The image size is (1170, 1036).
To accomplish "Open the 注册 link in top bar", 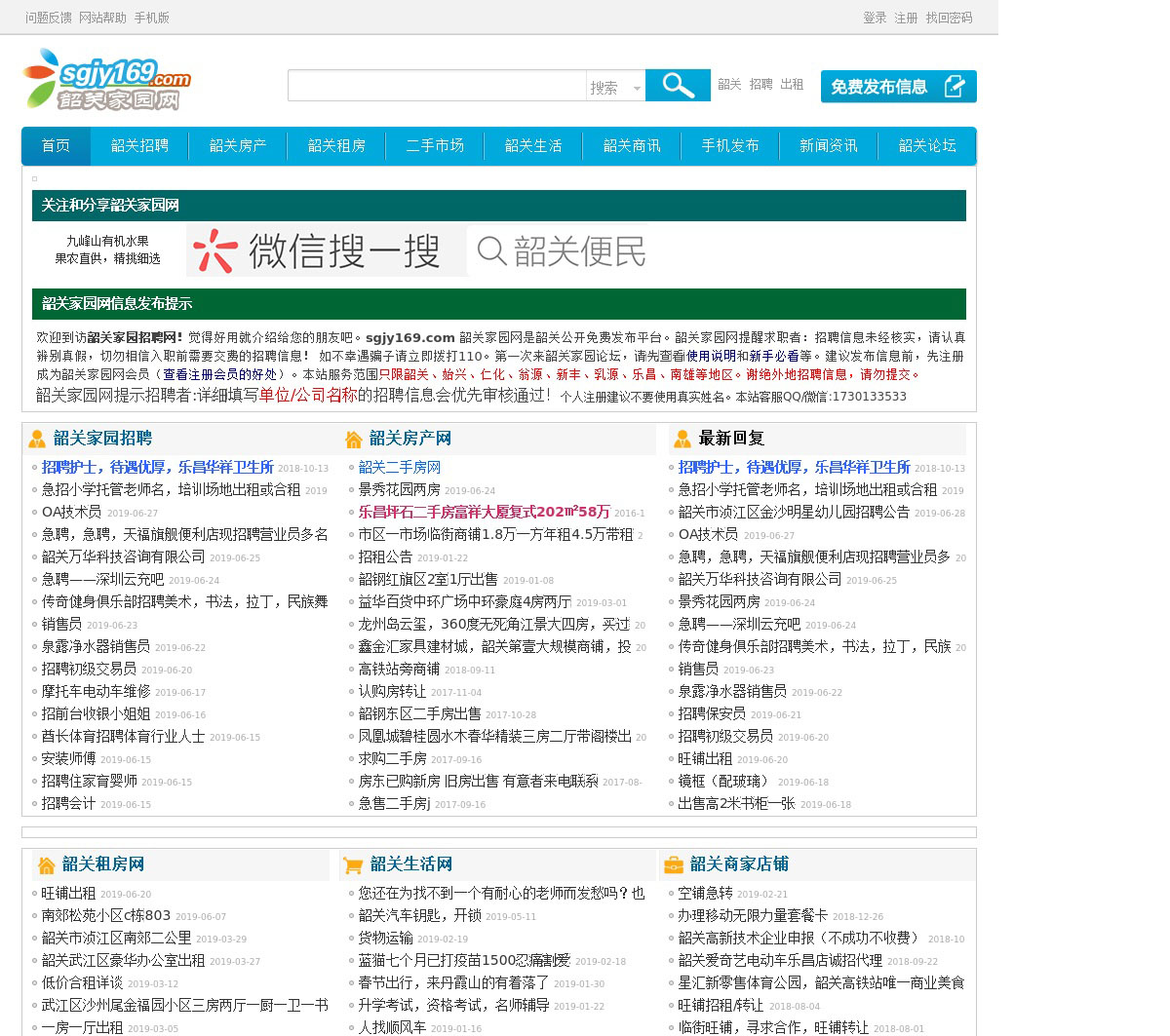I will (x=906, y=18).
